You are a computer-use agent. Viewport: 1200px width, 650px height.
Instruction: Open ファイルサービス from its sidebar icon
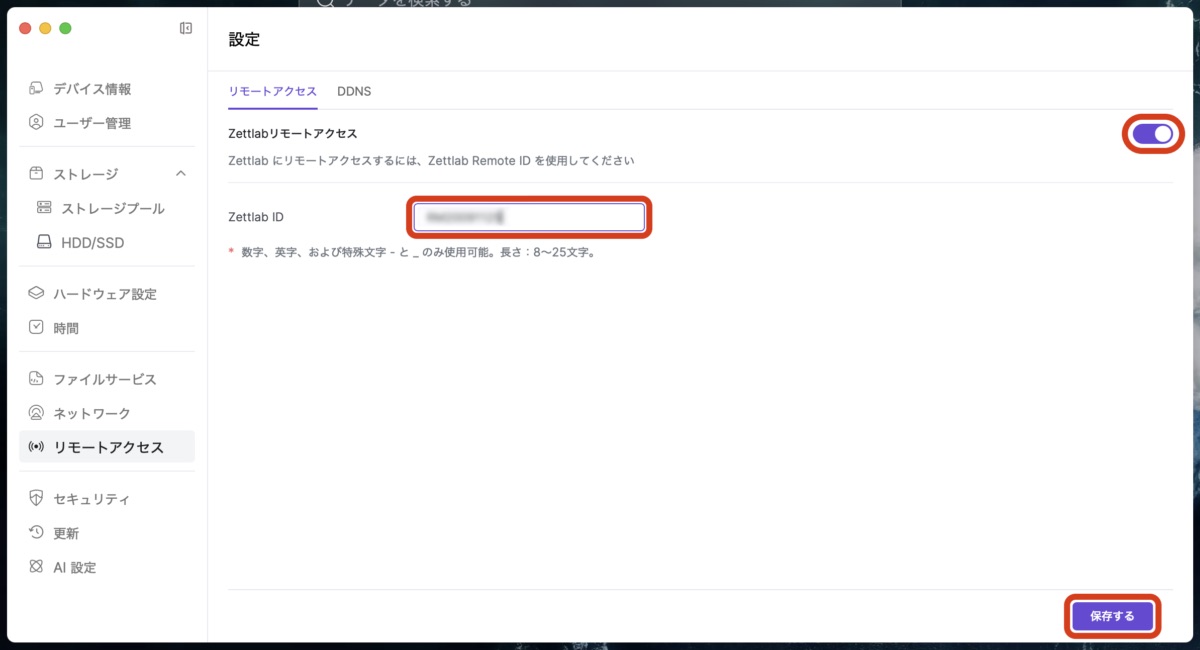[x=34, y=379]
